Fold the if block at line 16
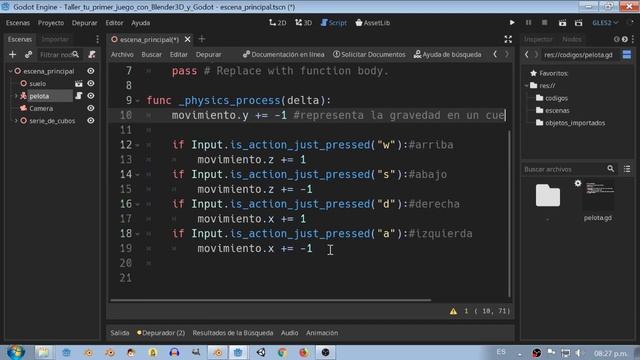 pyautogui.click(x=138, y=204)
